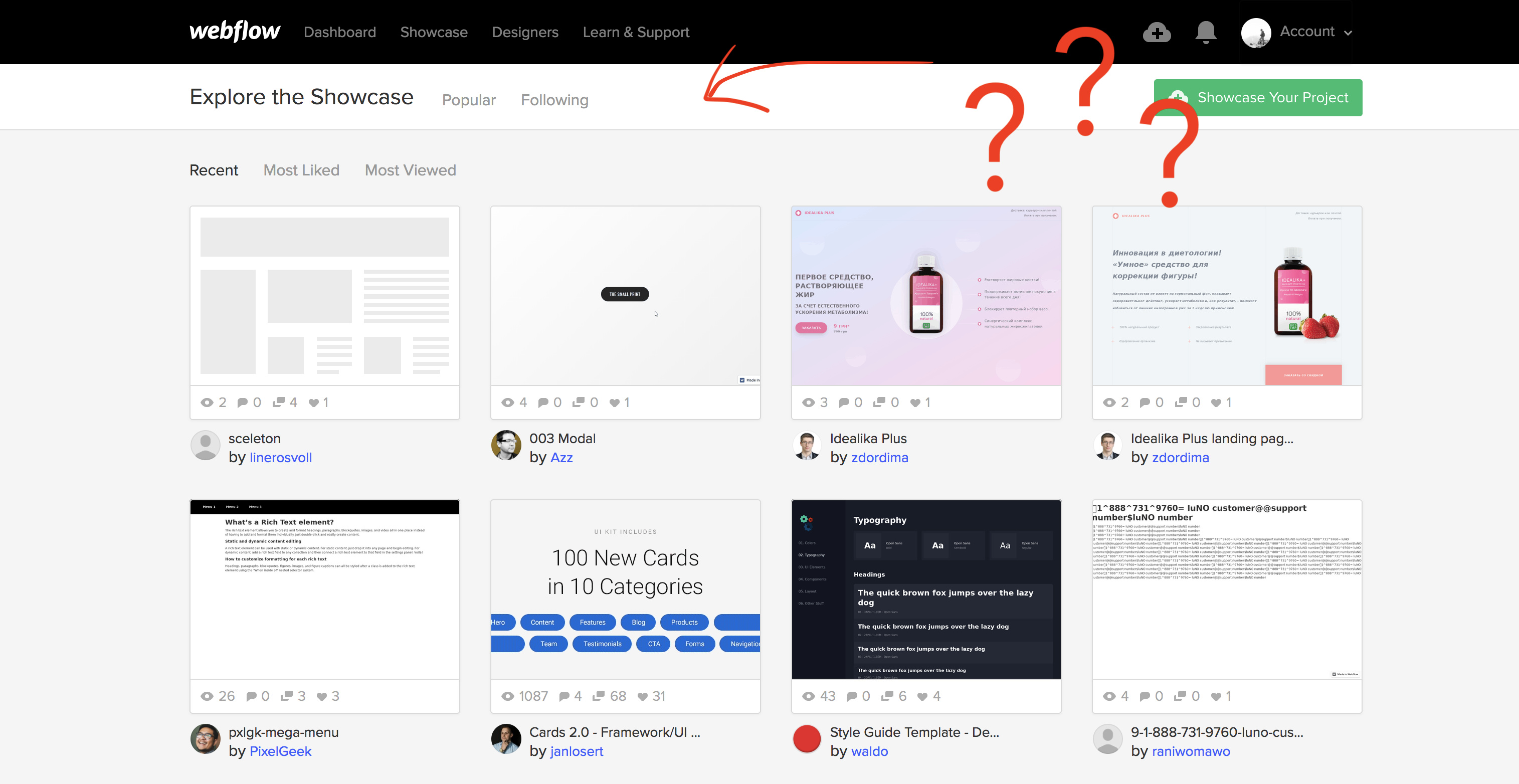The width and height of the screenshot is (1519, 784).
Task: Go to Designers in the top navigation
Action: point(525,33)
